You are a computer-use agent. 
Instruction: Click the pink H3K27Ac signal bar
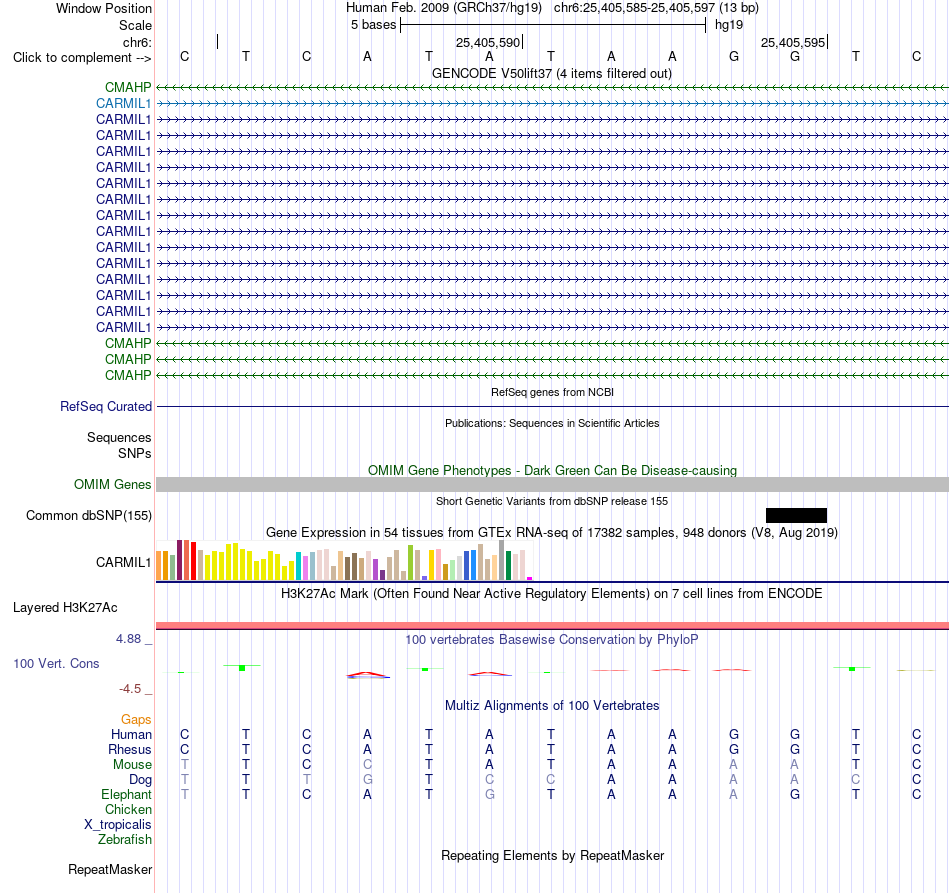(553, 625)
